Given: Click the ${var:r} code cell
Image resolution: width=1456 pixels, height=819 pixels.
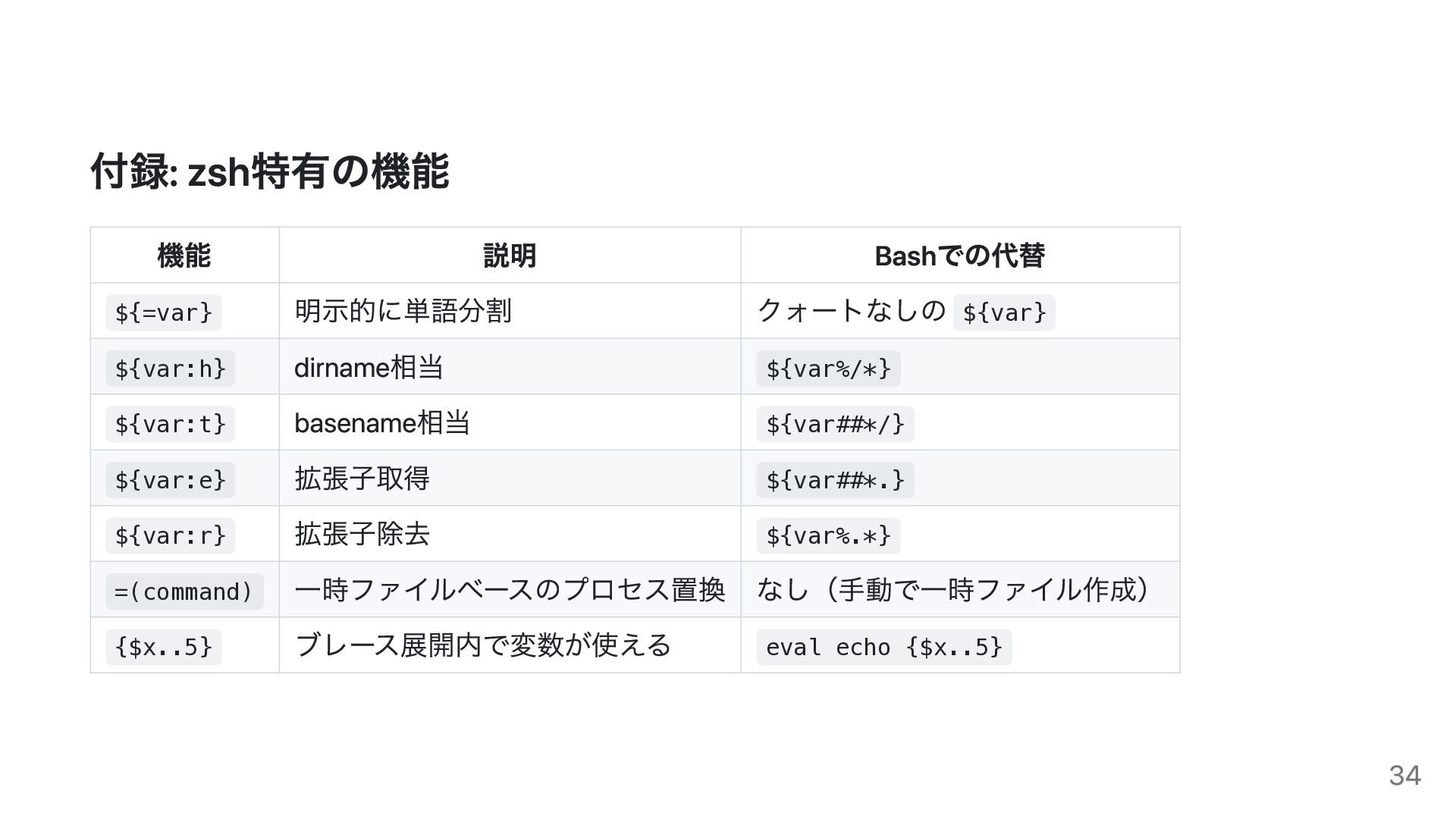Looking at the screenshot, I should click(x=171, y=535).
